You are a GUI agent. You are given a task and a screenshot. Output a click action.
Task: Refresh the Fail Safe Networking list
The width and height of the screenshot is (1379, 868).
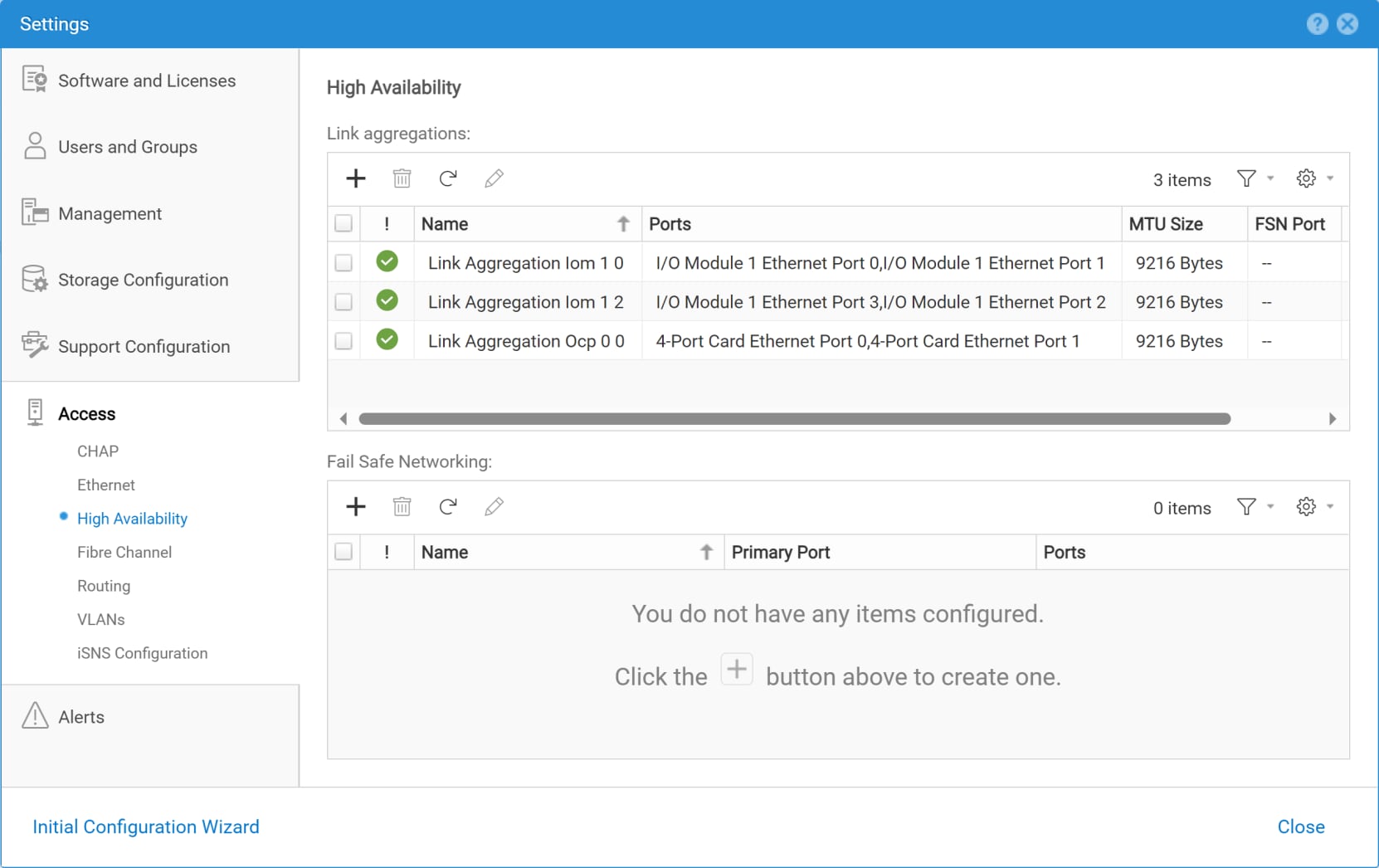[x=448, y=507]
